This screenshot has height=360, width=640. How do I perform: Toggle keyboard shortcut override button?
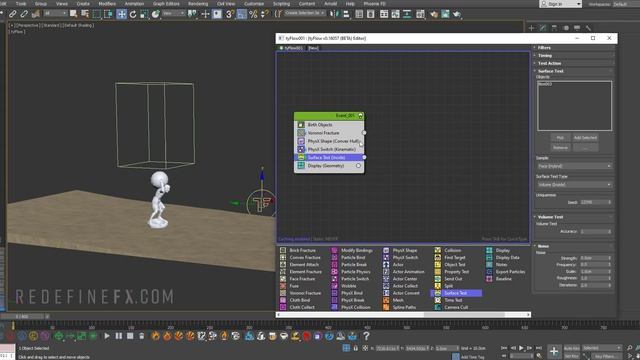click(x=217, y=14)
